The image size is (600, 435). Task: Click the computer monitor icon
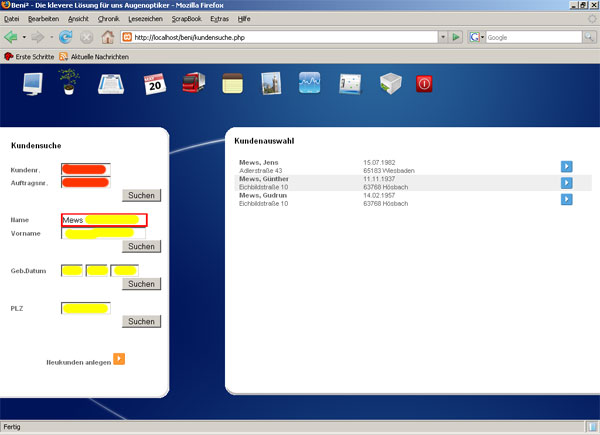click(x=30, y=84)
